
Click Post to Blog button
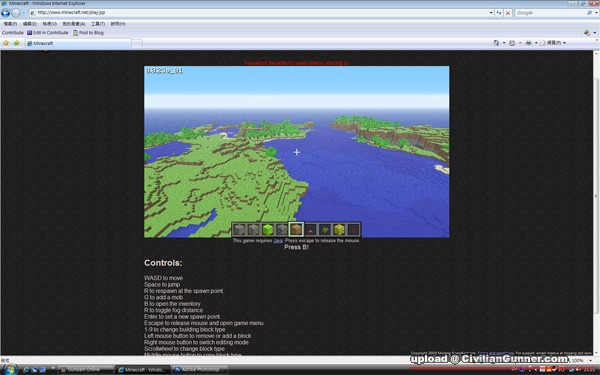pos(88,33)
